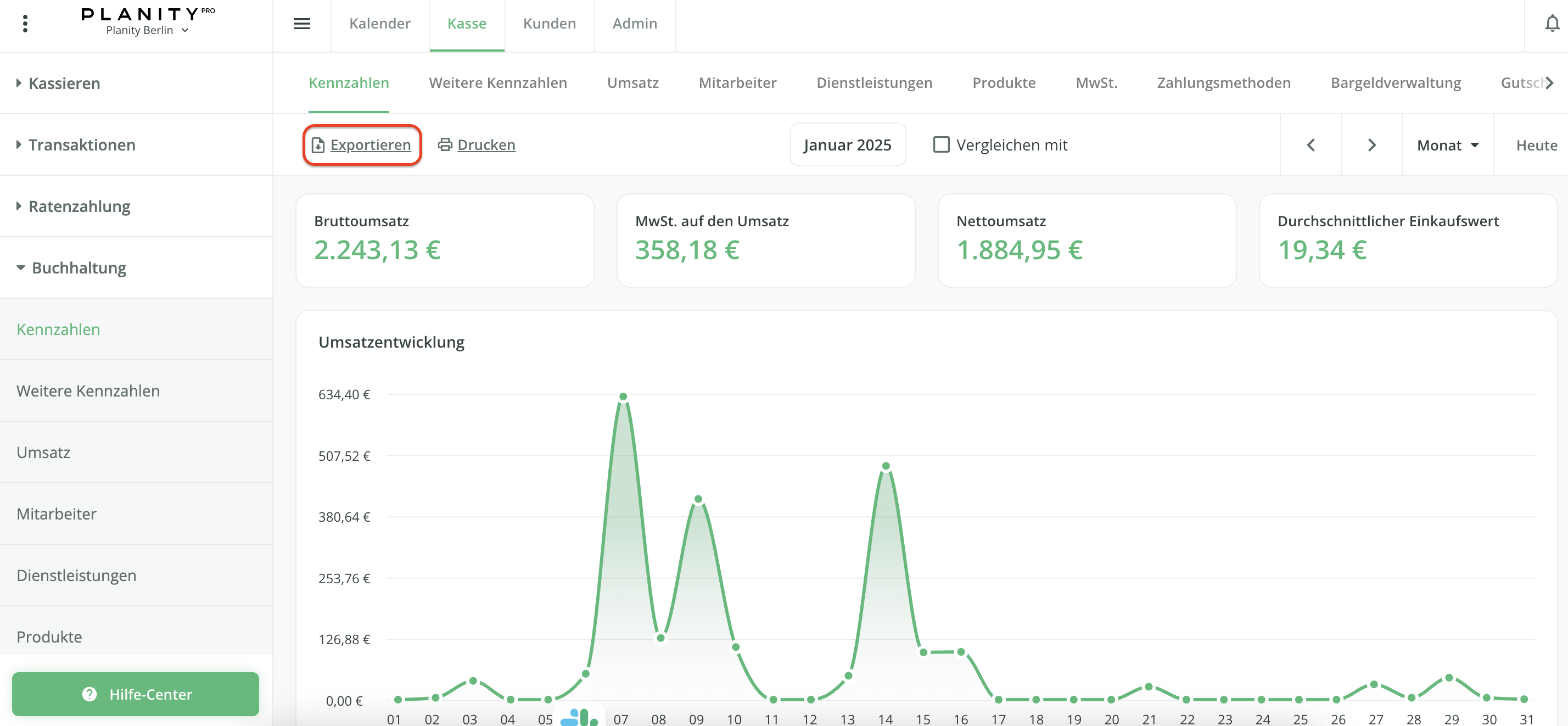The height and width of the screenshot is (726, 1568).
Task: Click the chart peak point on day 07
Action: click(623, 396)
